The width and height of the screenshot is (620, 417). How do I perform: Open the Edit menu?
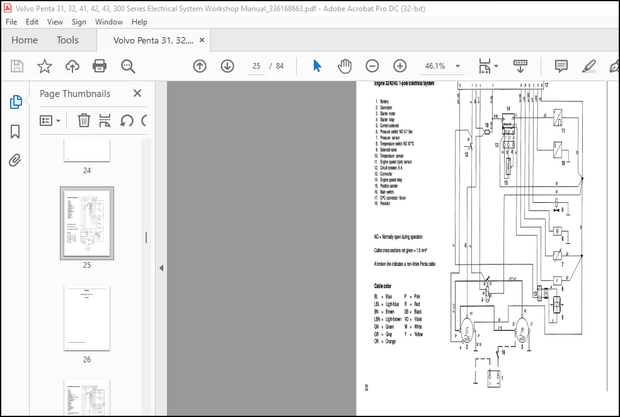[32, 22]
